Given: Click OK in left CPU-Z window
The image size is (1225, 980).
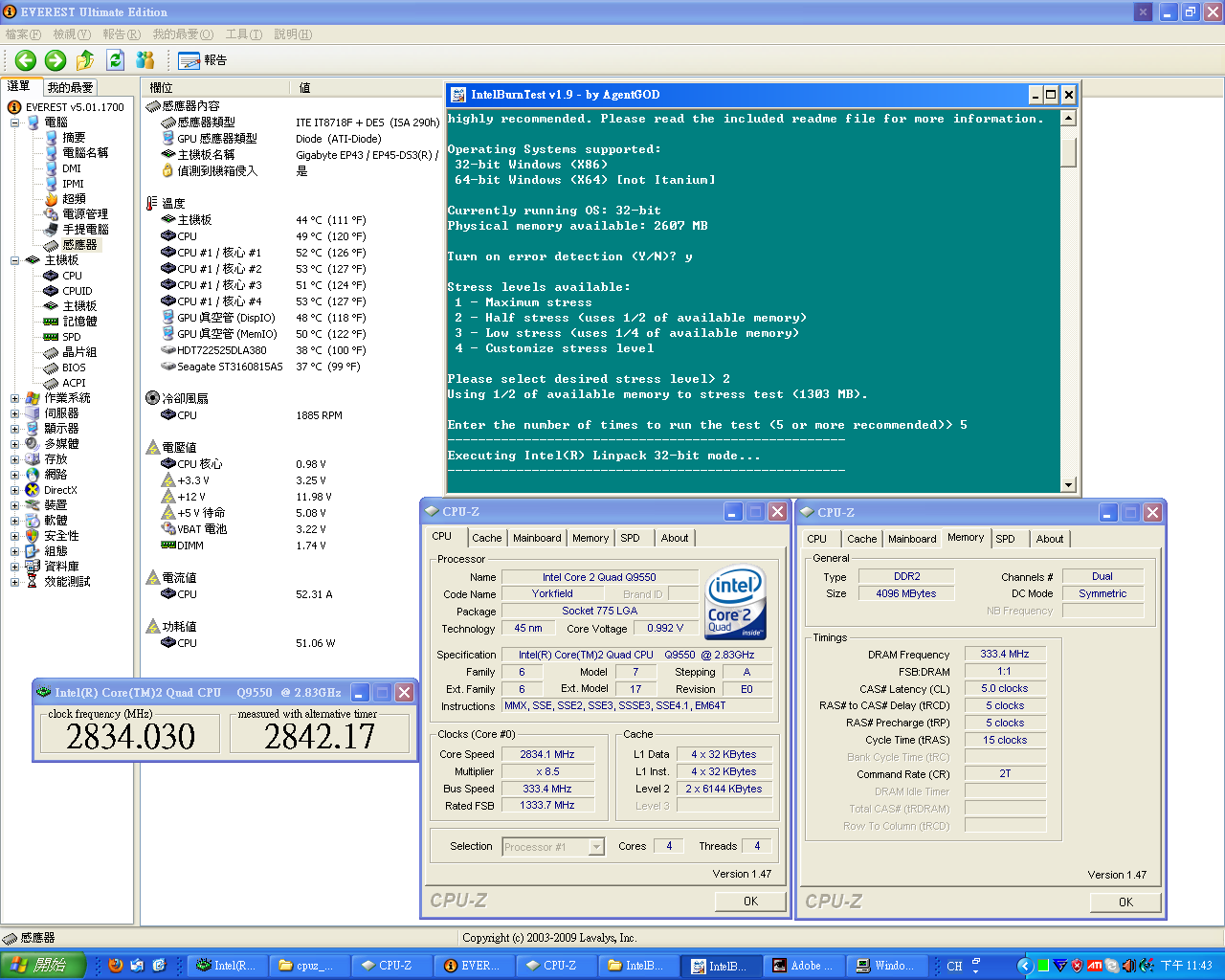Looking at the screenshot, I should pos(750,902).
